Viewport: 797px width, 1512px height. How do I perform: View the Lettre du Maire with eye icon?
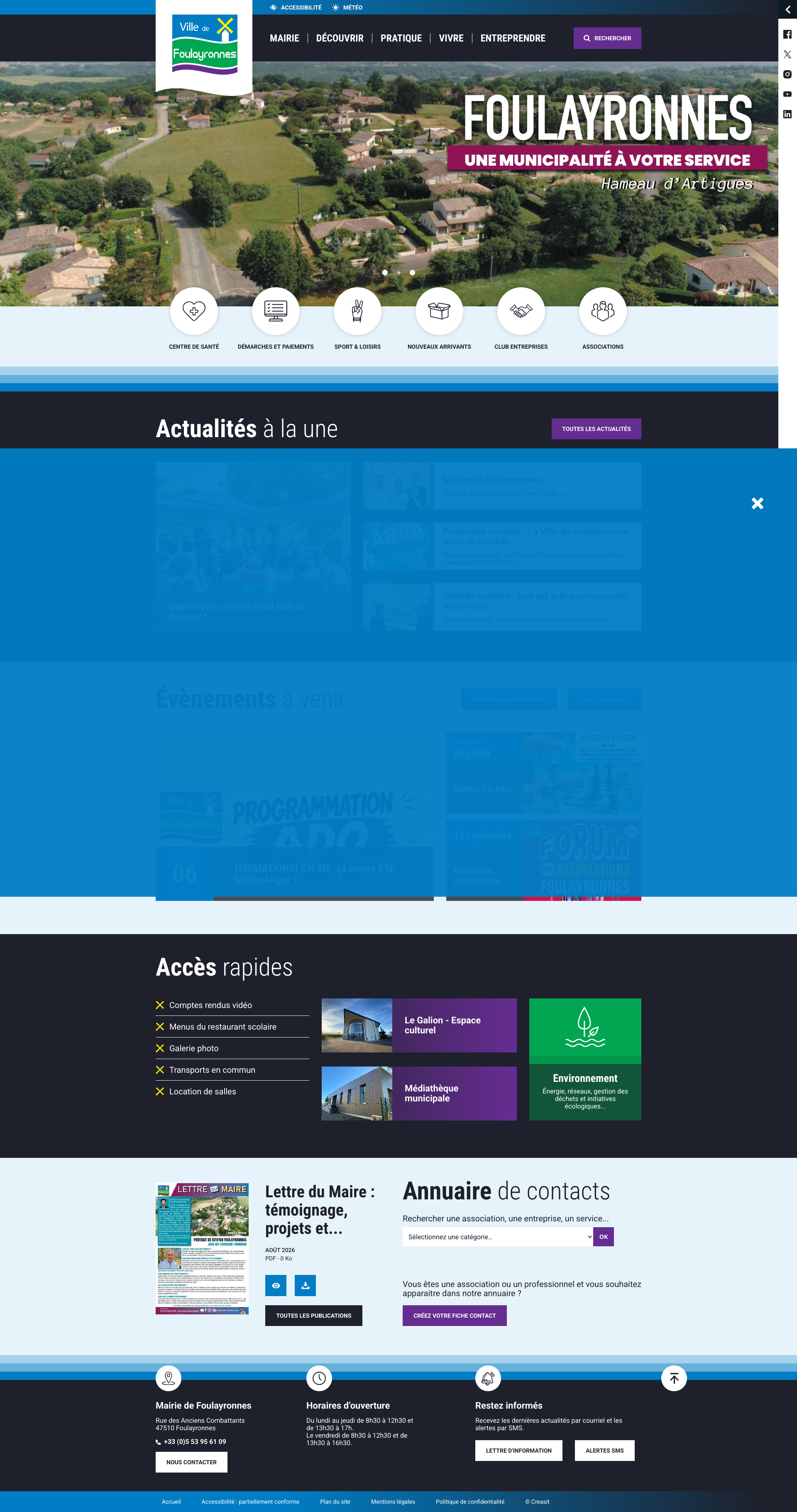[276, 1285]
